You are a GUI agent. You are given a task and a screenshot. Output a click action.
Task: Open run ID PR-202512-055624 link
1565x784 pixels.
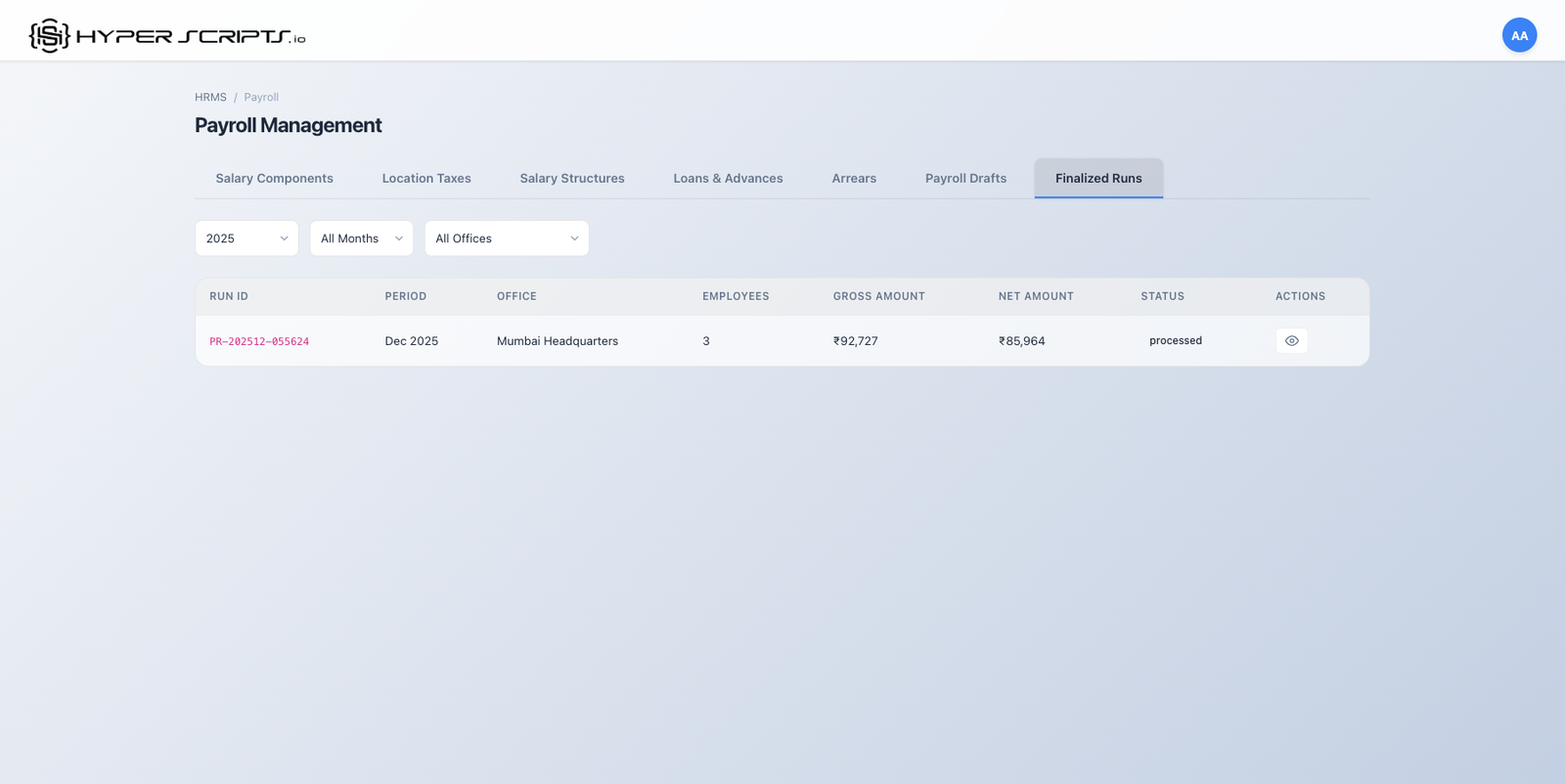259,341
